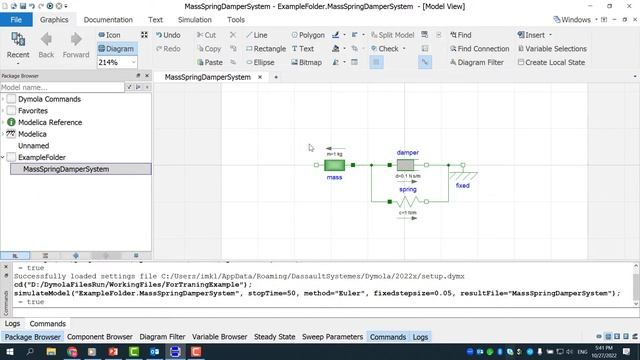
Task: Toggle the Diagram layer view
Action: point(116,49)
